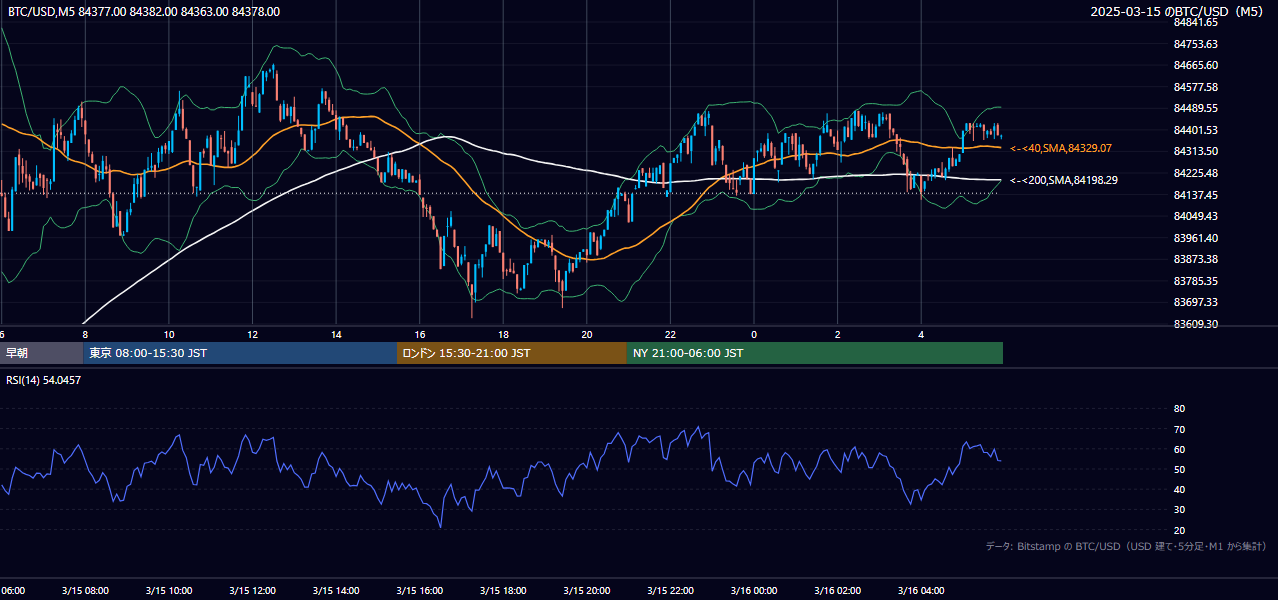Screen dimensions: 1278x600
Task: Click the 3/16 00:00 time axis label
Action: [x=754, y=590]
